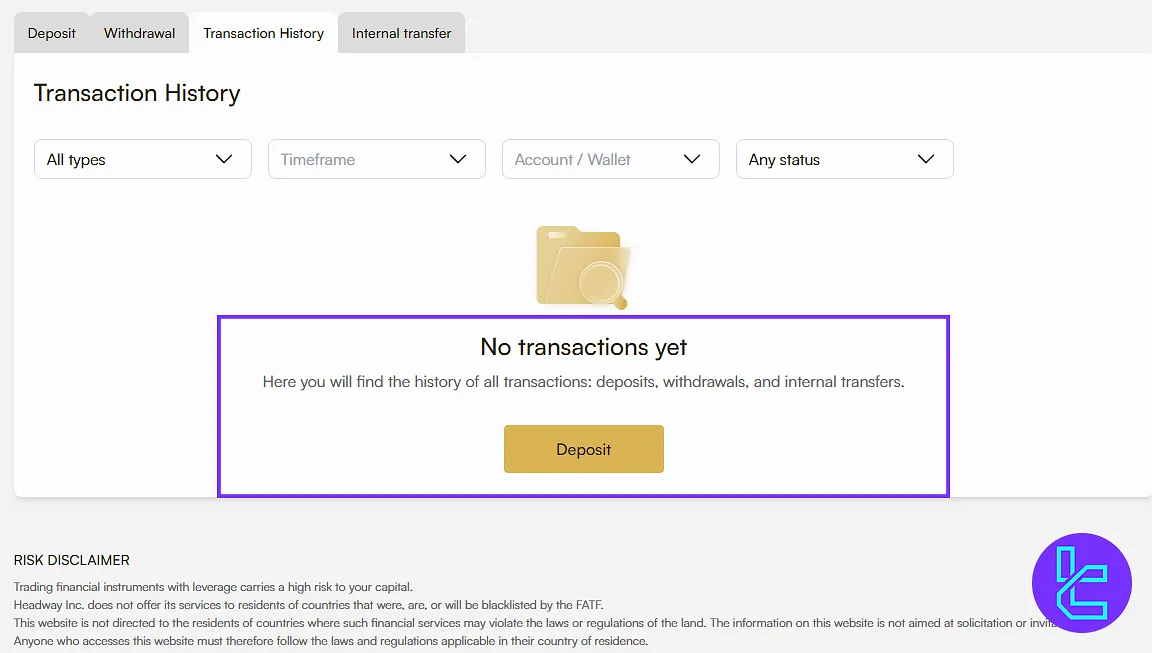The width and height of the screenshot is (1152, 653).
Task: Click the No transactions yet message
Action: 583,347
